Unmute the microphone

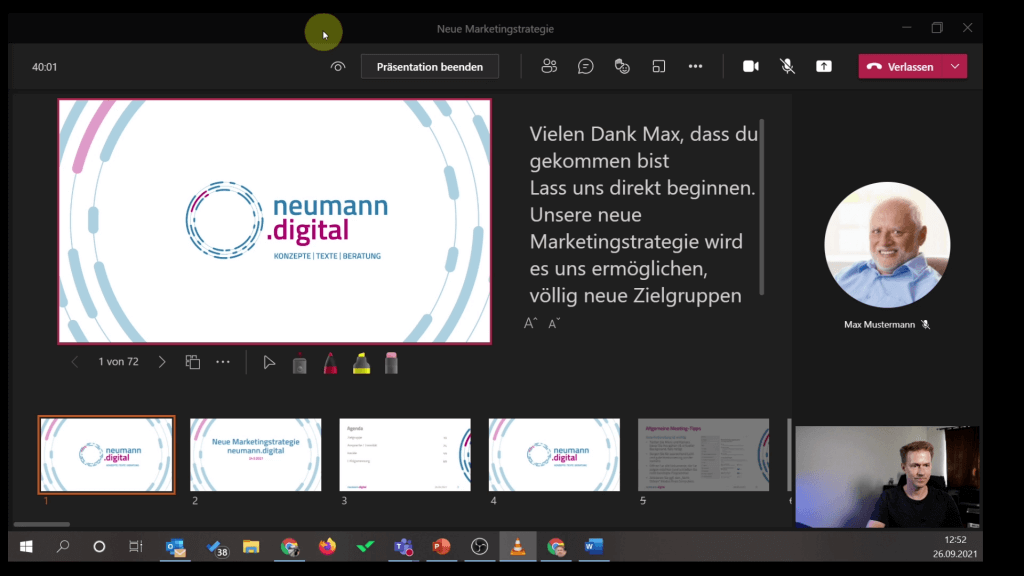[x=788, y=67]
